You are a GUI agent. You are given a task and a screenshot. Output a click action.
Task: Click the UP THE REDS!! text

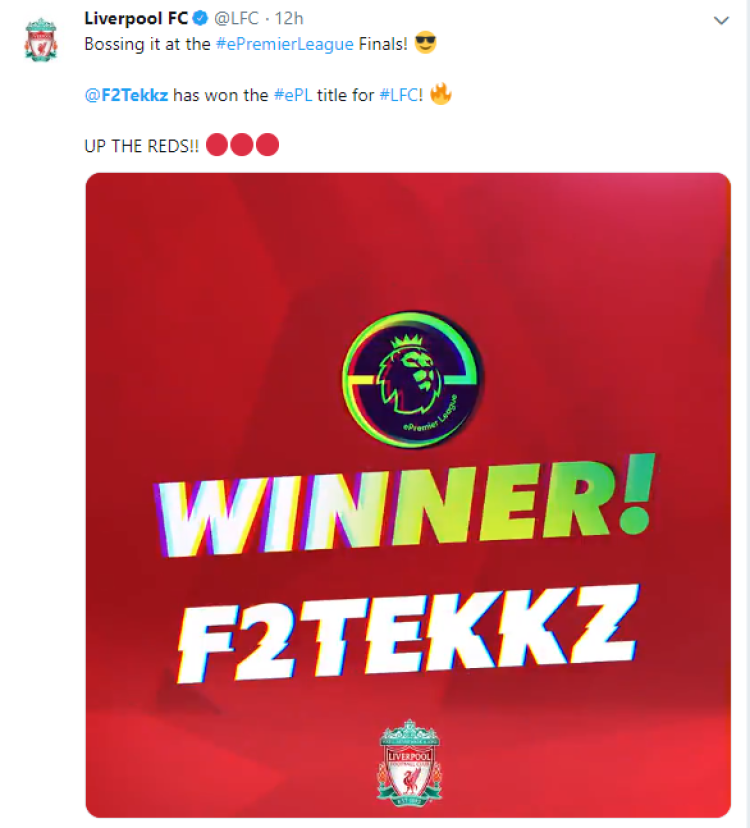tap(142, 146)
